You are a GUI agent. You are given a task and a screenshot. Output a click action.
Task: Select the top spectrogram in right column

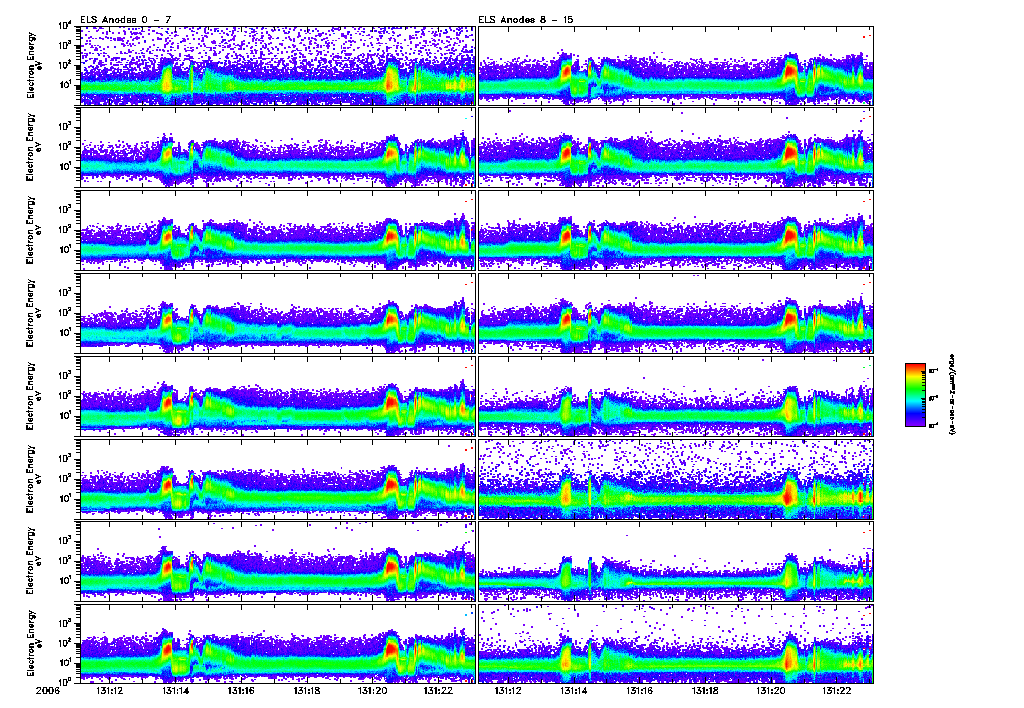676,65
